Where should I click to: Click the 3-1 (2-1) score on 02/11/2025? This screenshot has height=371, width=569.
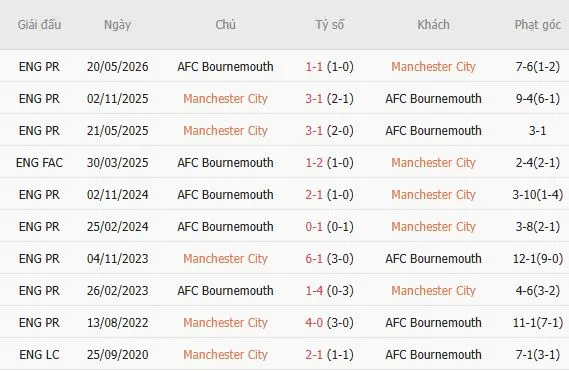329,98
